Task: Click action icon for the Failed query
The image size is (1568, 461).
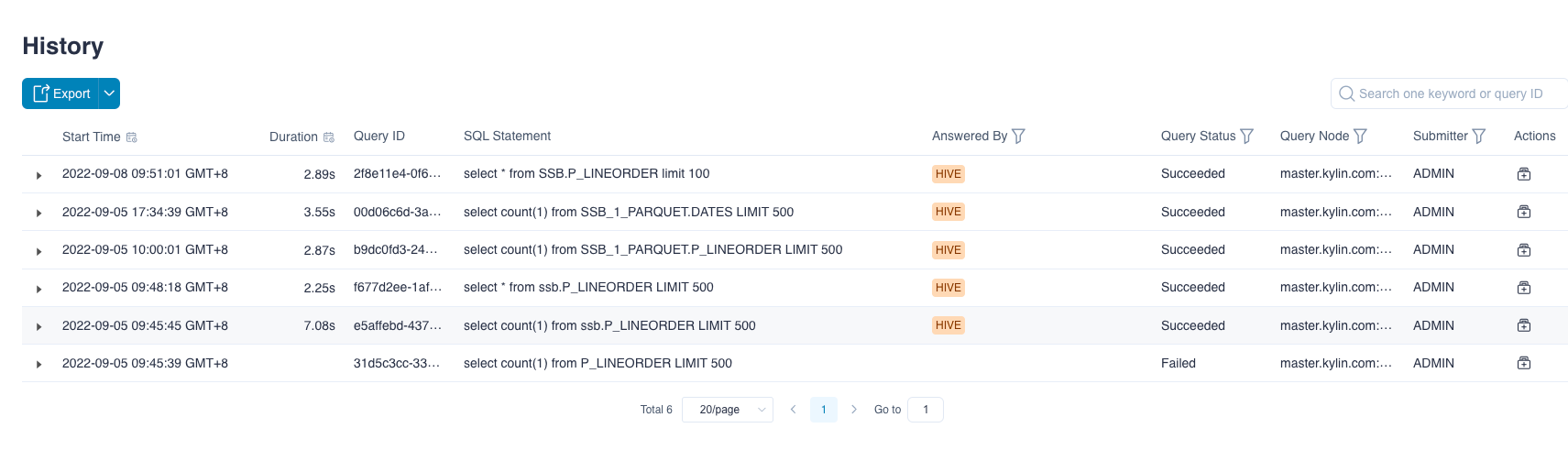Action: click(x=1524, y=363)
